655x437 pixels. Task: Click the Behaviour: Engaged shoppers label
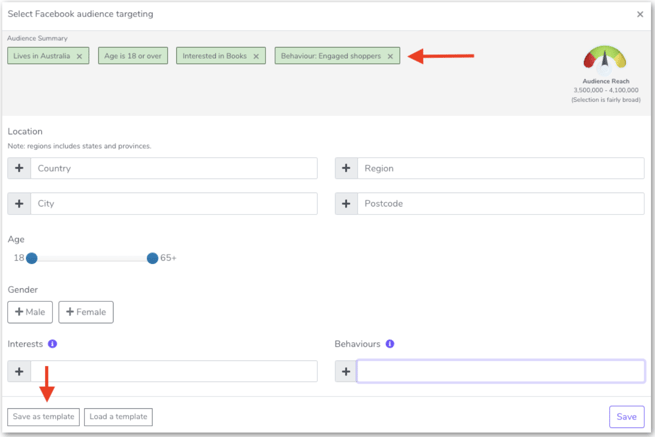point(331,56)
